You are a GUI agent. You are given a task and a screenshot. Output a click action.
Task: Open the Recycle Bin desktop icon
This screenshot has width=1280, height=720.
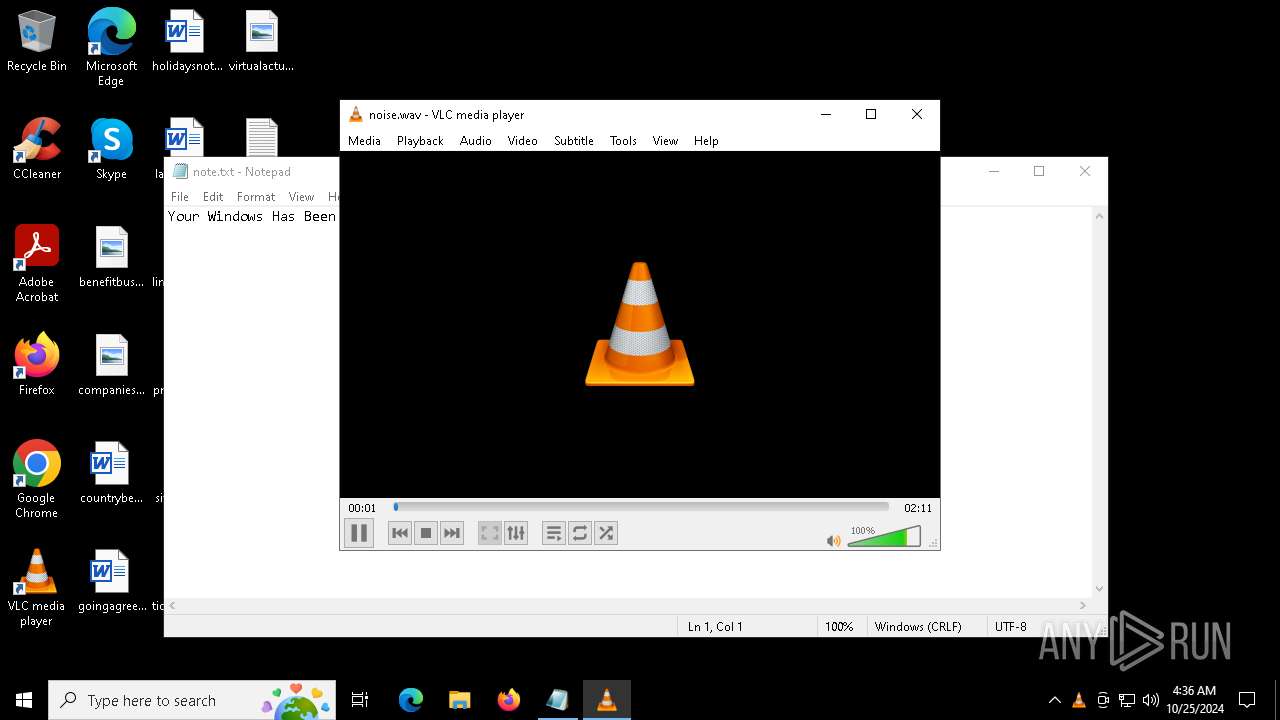[x=37, y=42]
